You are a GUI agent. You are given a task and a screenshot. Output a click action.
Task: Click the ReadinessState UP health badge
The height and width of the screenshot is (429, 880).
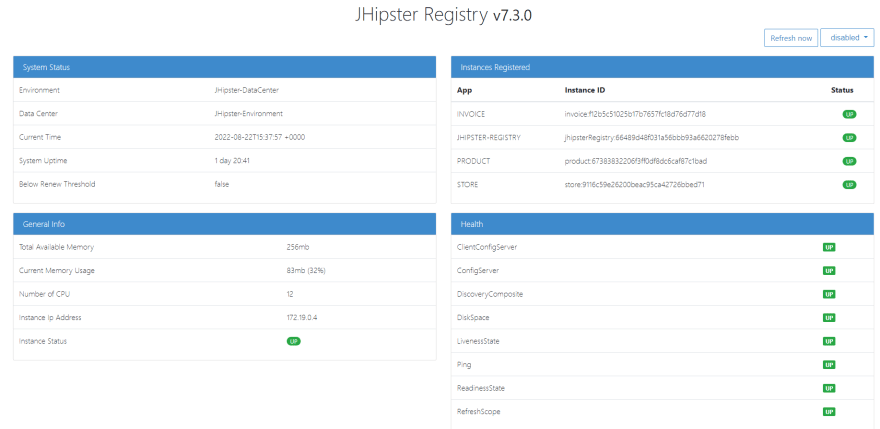[829, 389]
